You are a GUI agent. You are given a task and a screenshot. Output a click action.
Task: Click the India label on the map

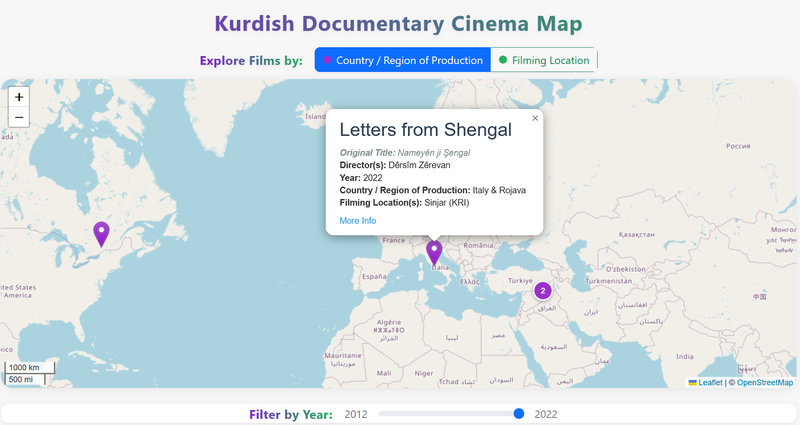(x=685, y=356)
